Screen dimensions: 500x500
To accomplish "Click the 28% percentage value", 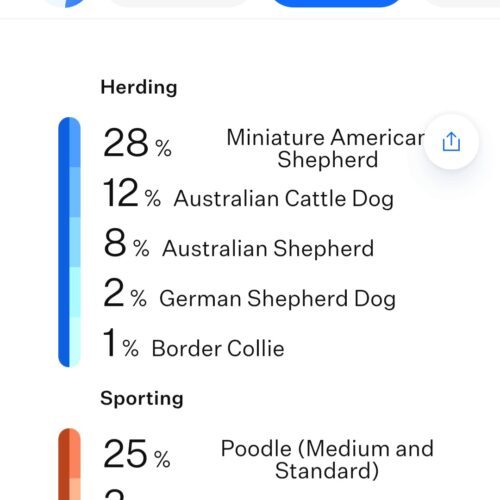I will tap(137, 143).
